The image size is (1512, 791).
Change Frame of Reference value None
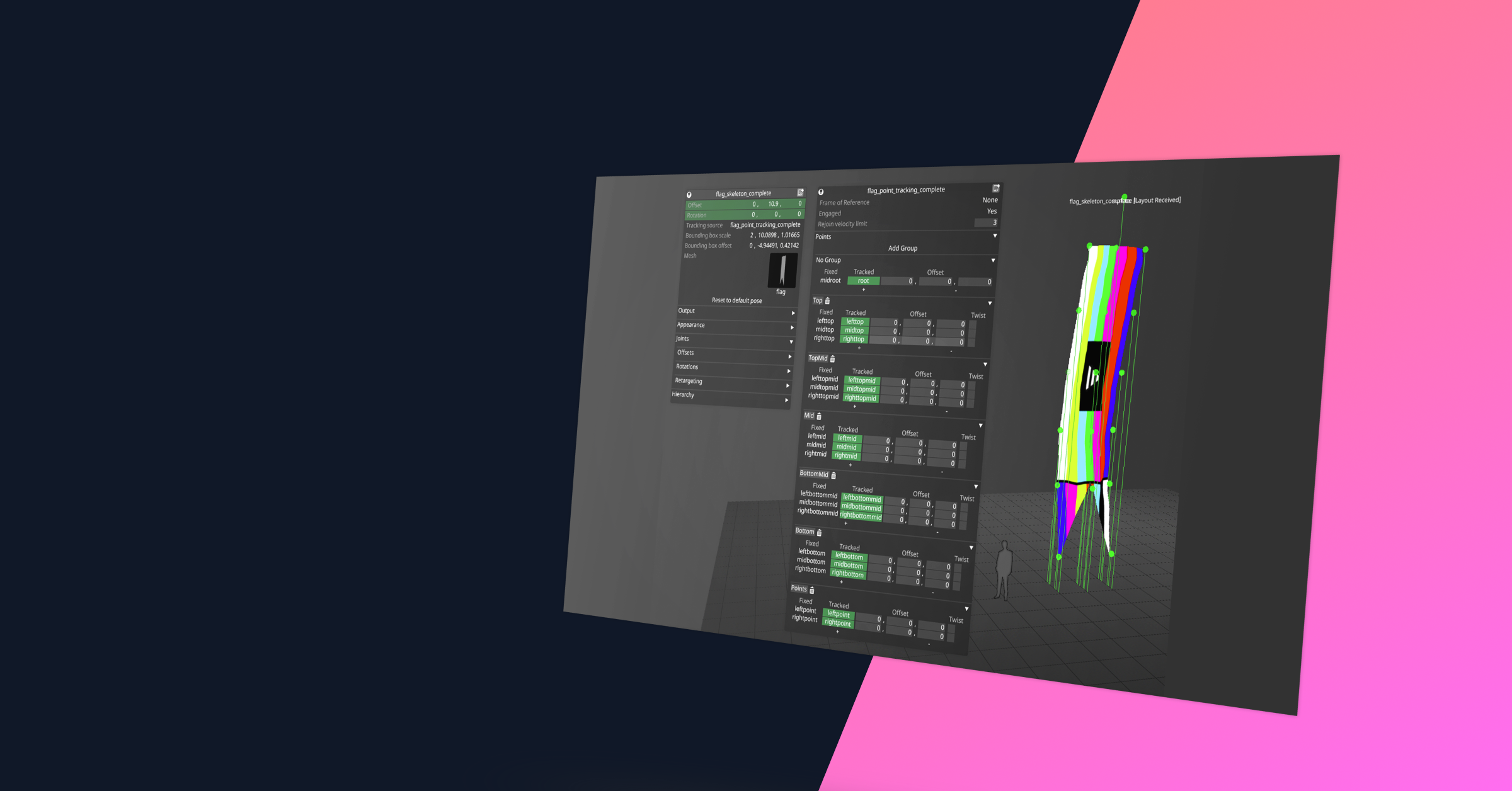pyautogui.click(x=990, y=200)
